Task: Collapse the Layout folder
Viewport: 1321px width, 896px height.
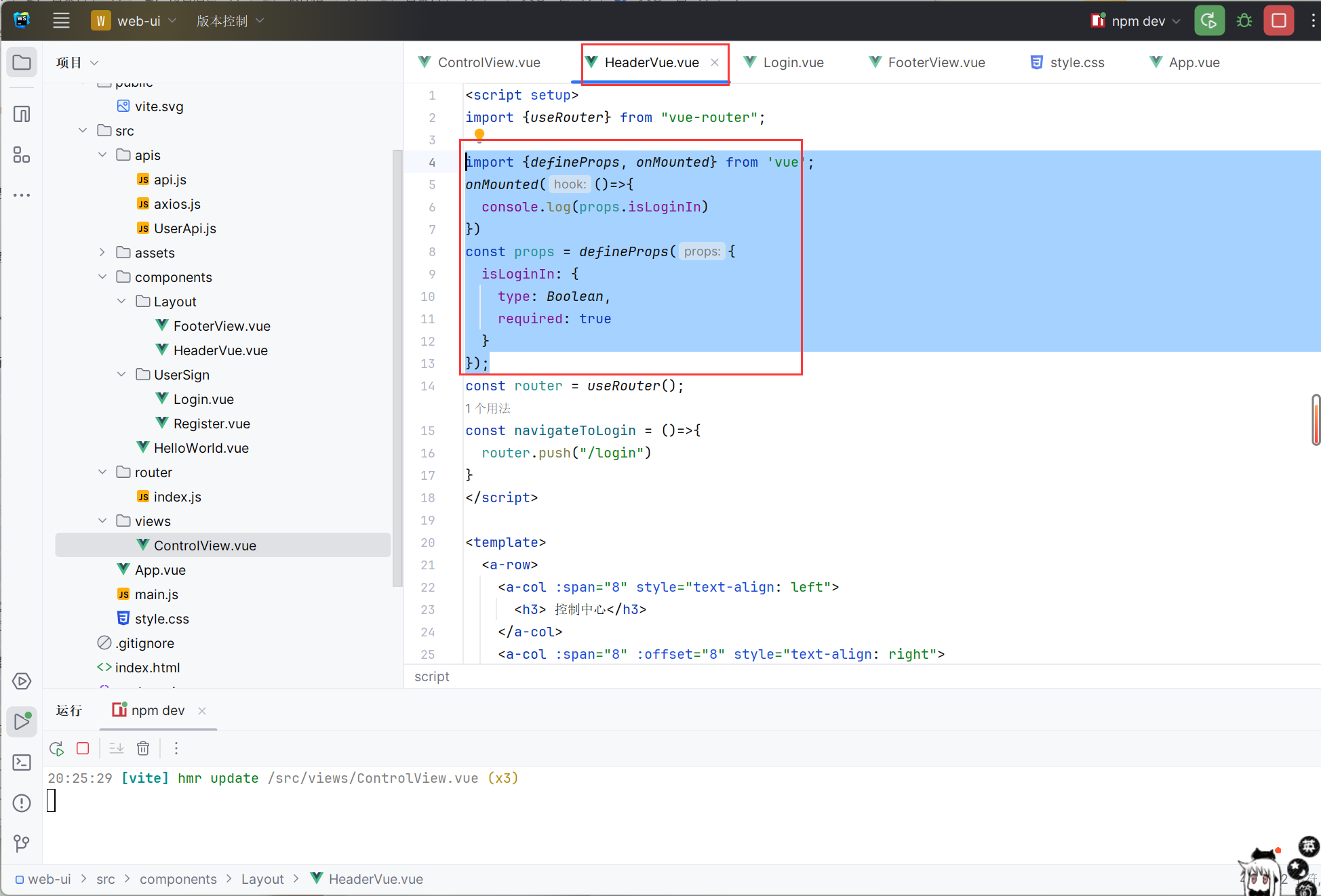Action: [x=121, y=301]
